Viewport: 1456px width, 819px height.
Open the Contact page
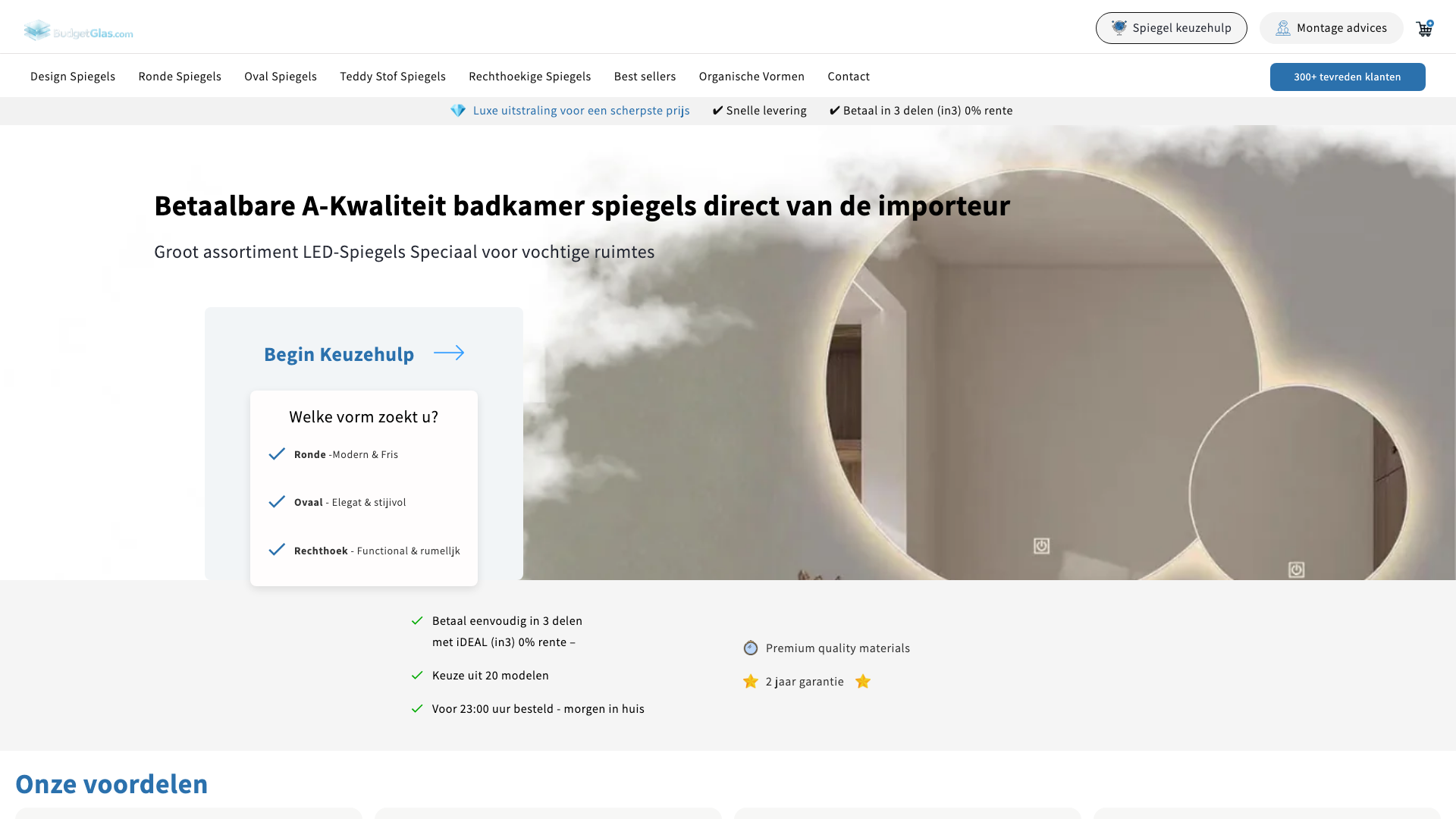(x=849, y=77)
